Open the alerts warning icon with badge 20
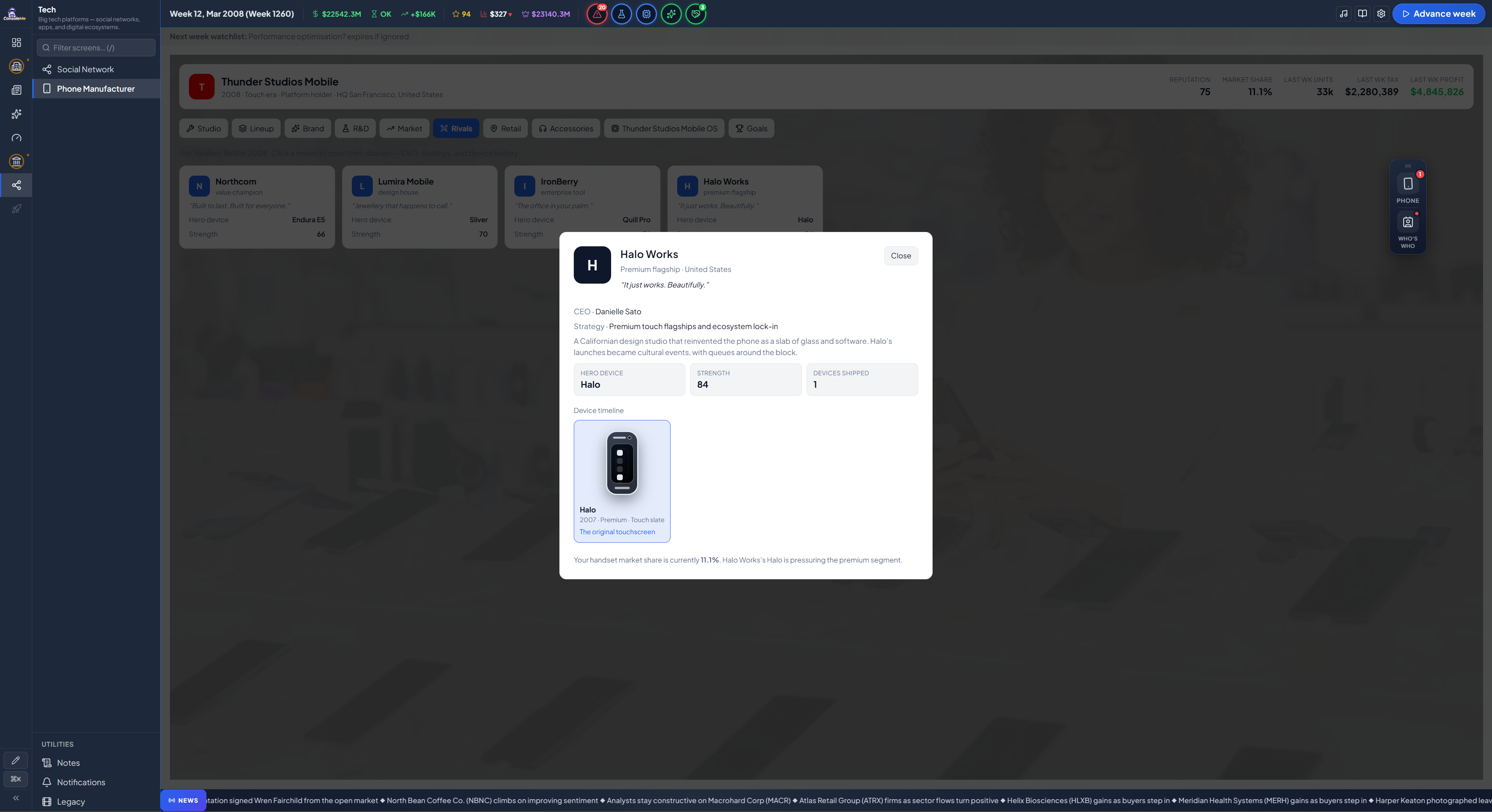 pos(597,14)
